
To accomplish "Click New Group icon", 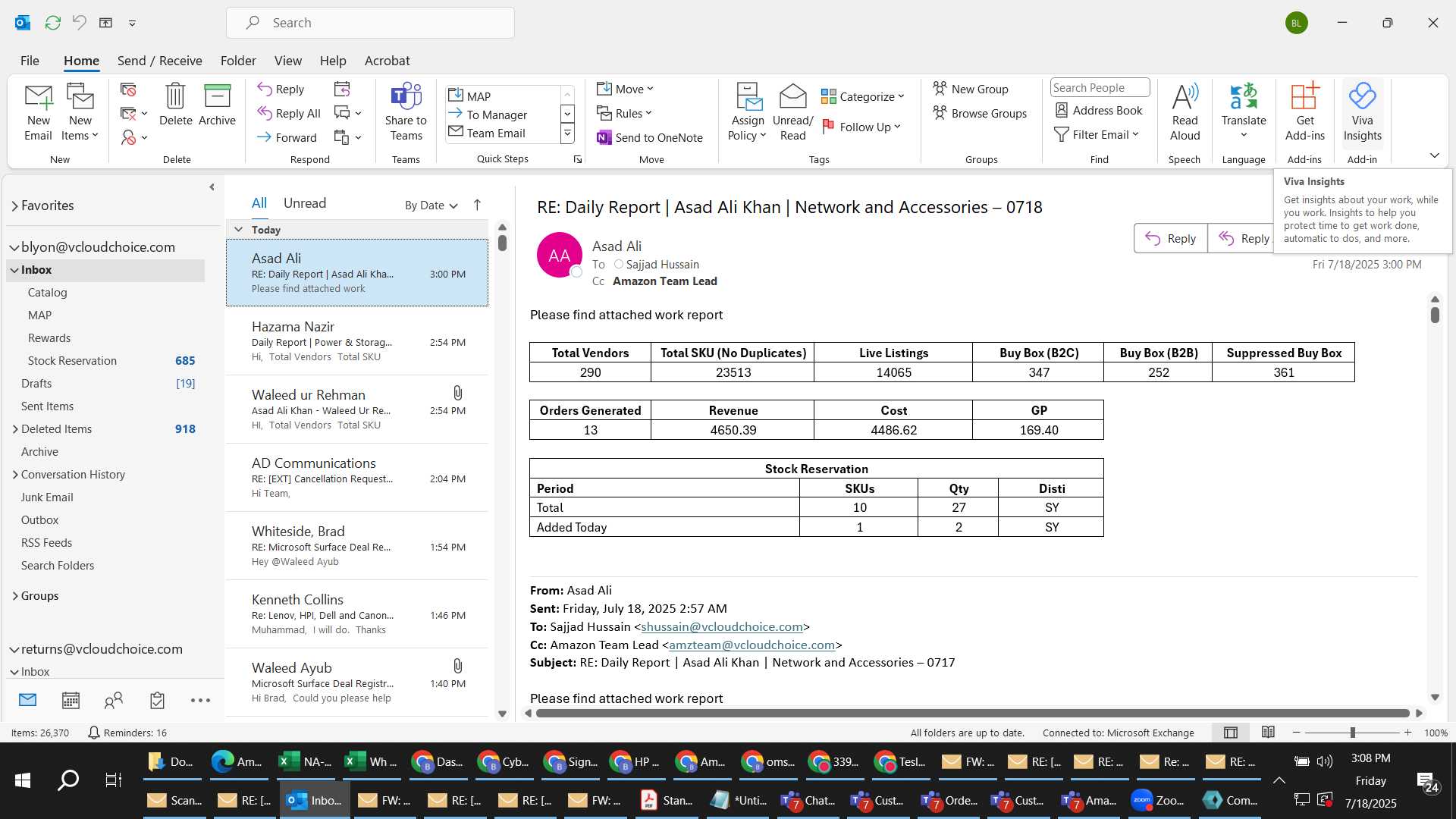I will [x=971, y=89].
